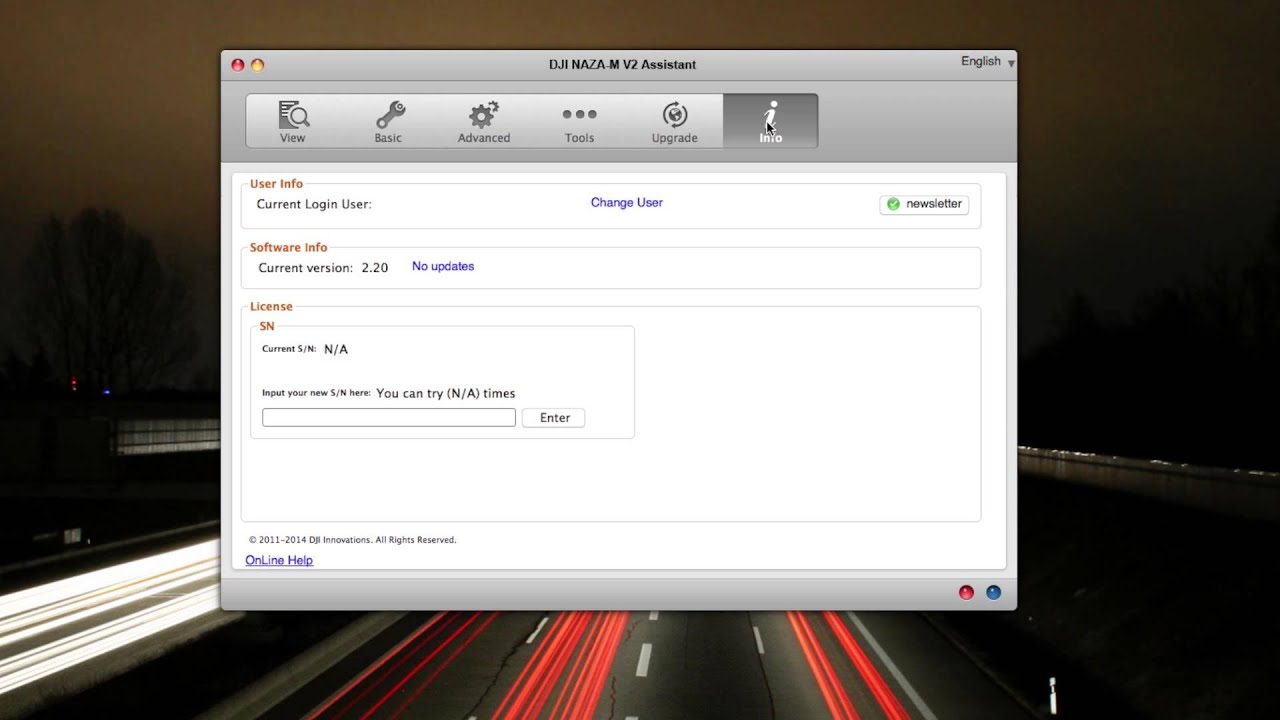Click the DJI NAZA-M V2 Assistant title
The height and width of the screenshot is (720, 1280).
tap(622, 64)
